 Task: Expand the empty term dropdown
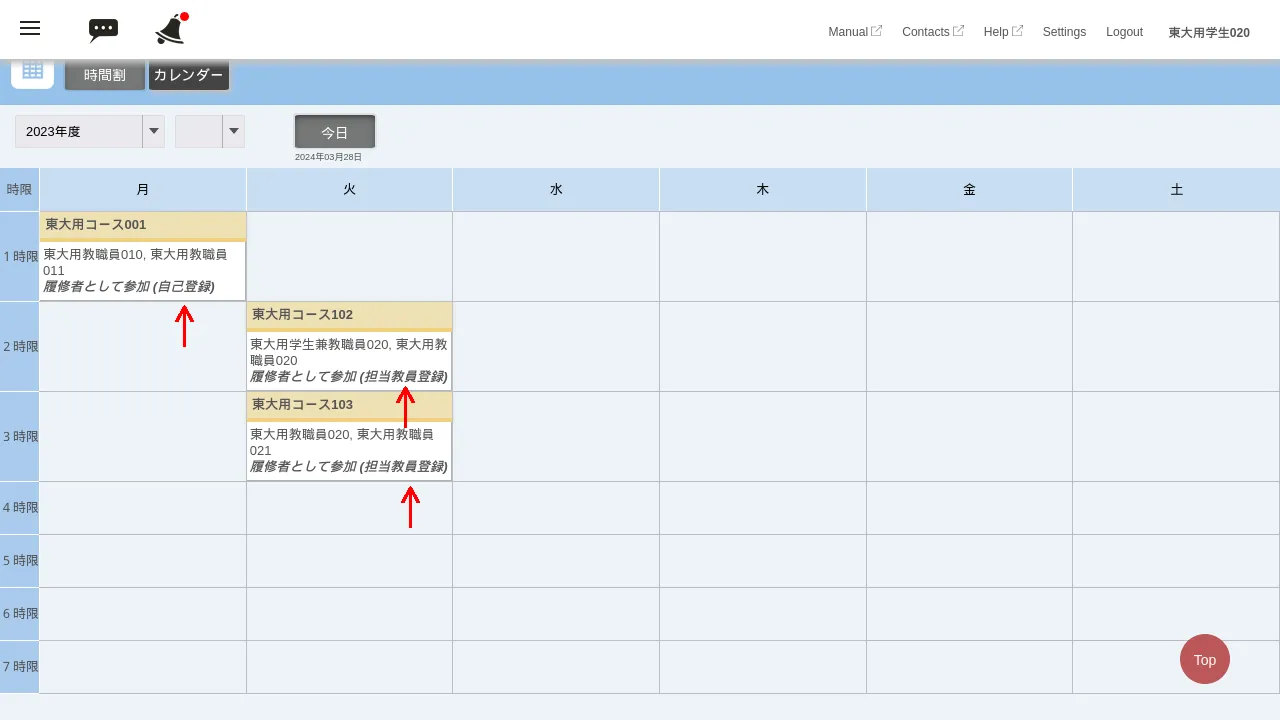click(x=210, y=131)
